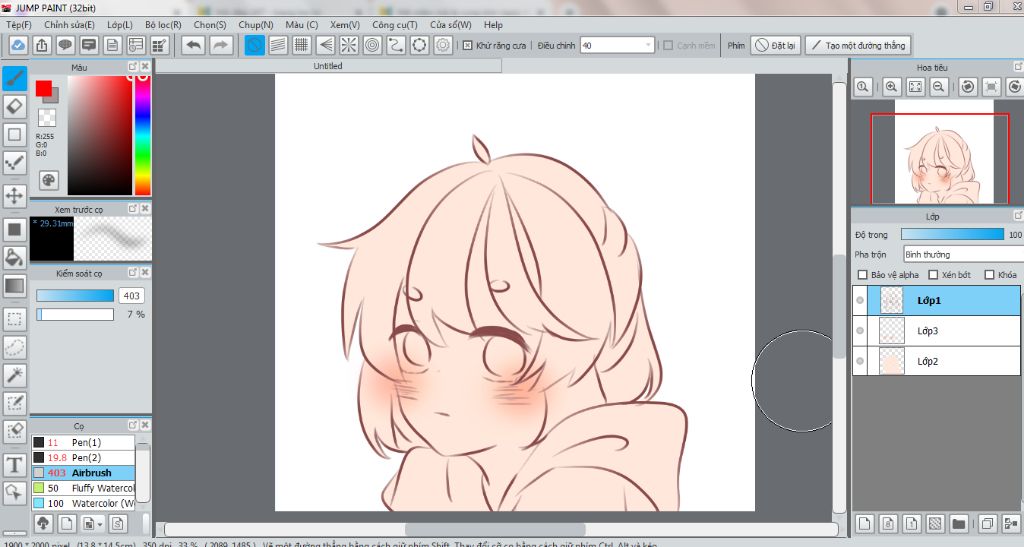The width and height of the screenshot is (1024, 547).
Task: Create a new layer in the layer panel
Action: [865, 524]
